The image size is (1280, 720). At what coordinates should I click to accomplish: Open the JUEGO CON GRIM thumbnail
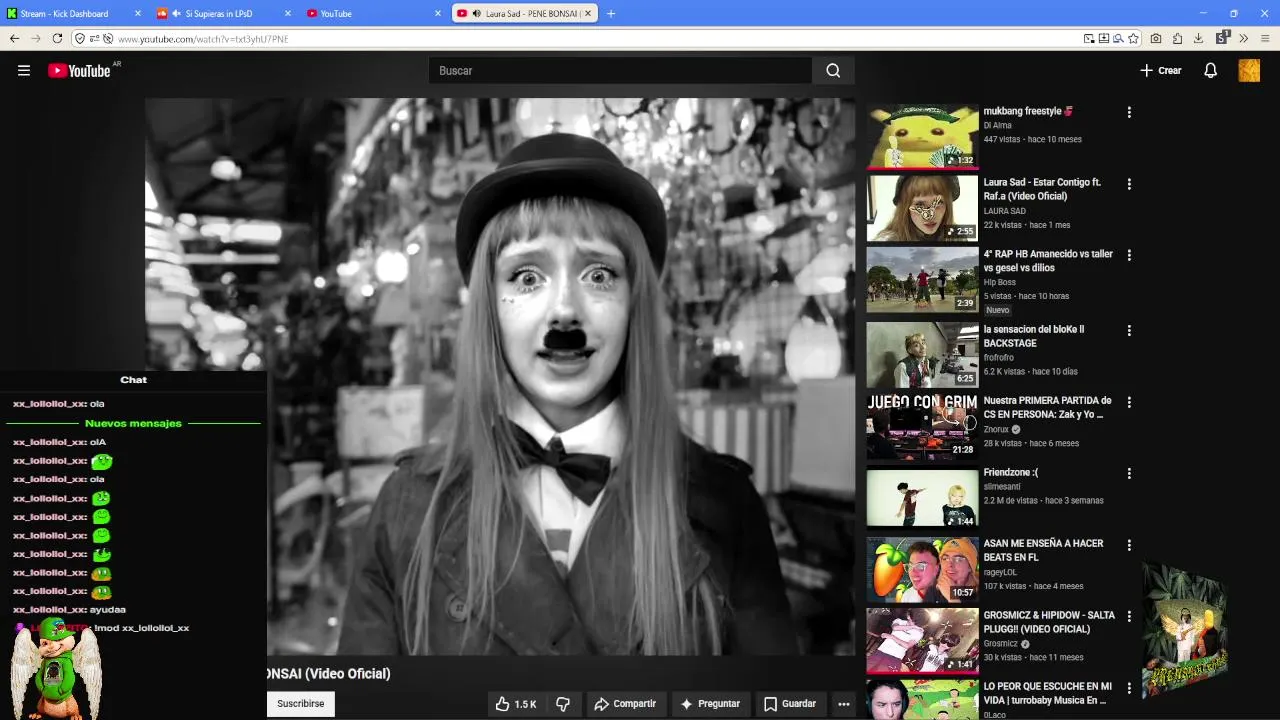pyautogui.click(x=922, y=426)
